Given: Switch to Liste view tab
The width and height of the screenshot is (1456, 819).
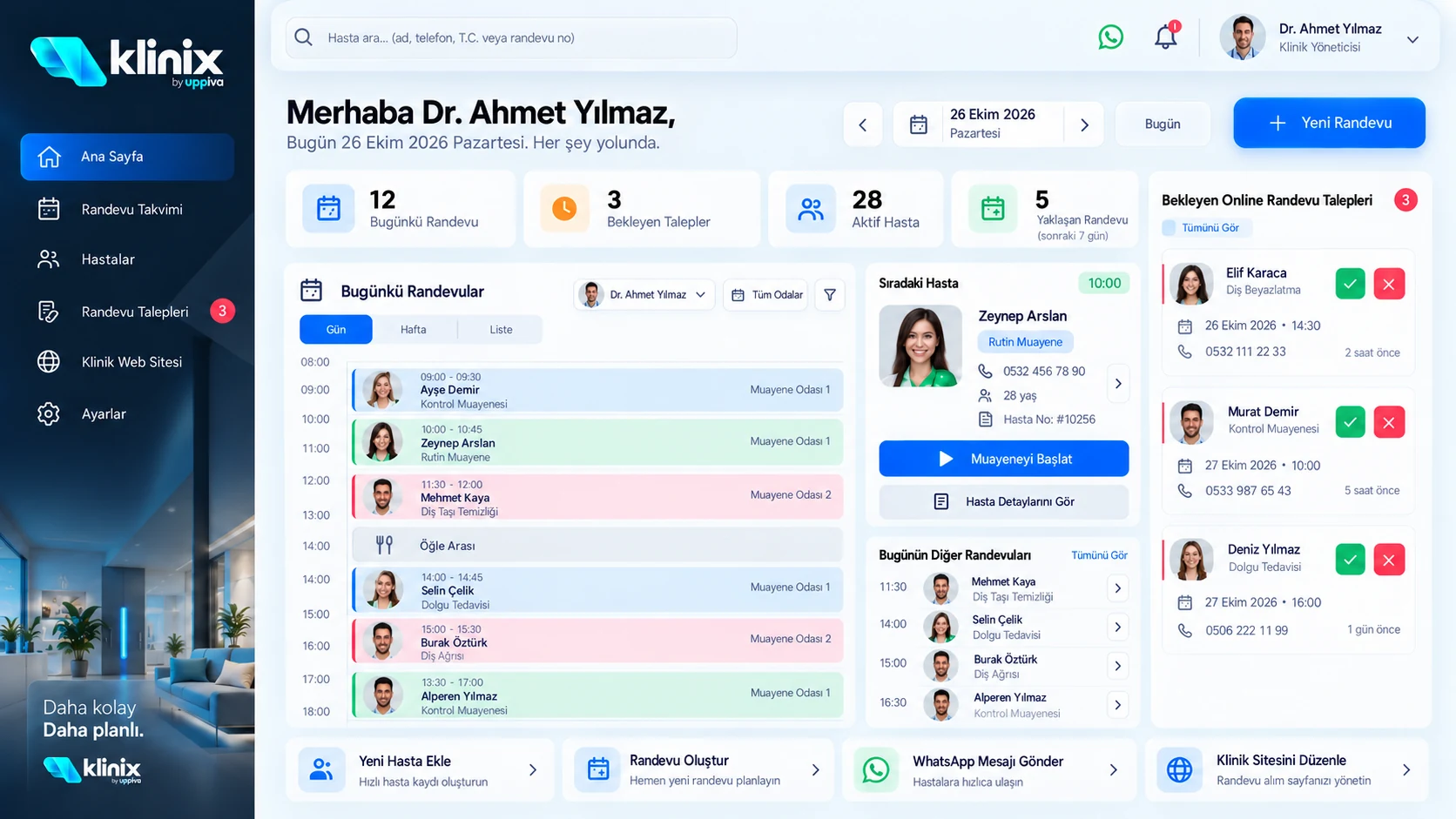Looking at the screenshot, I should (501, 330).
